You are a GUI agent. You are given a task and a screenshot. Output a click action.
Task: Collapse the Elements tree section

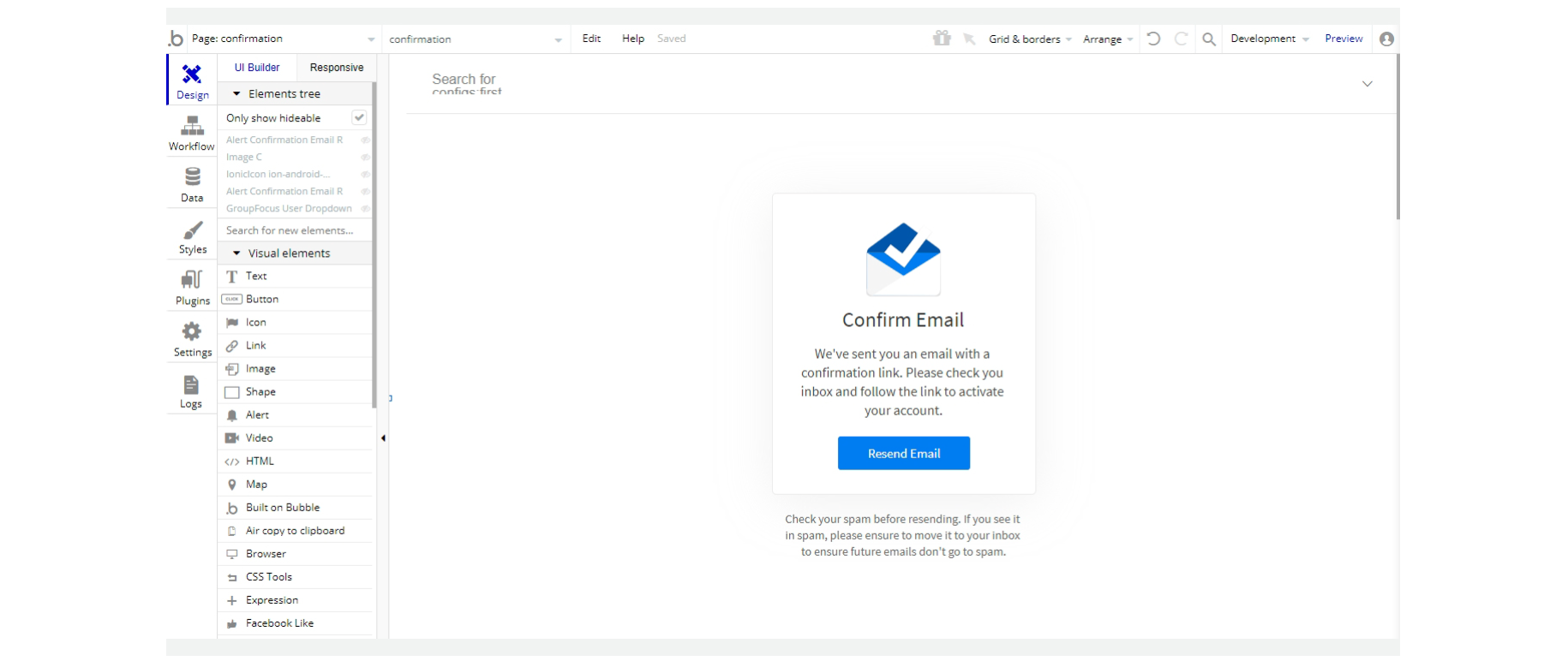point(236,94)
